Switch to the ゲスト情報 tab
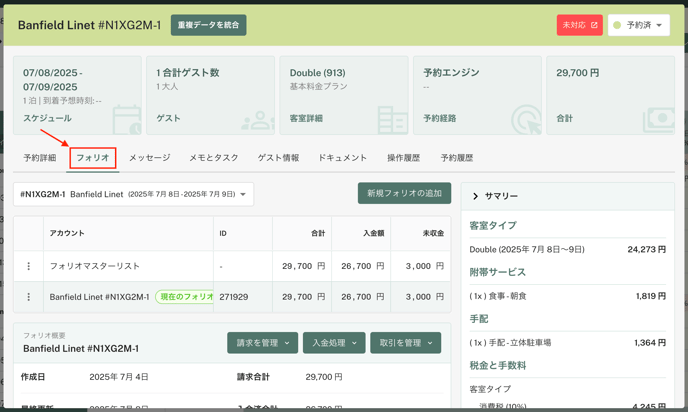 click(x=278, y=158)
